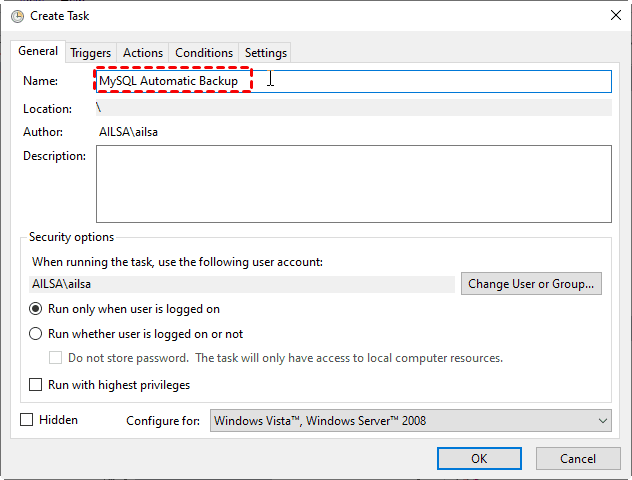The image size is (632, 480).
Task: Go to the Settings tab
Action: click(x=265, y=53)
